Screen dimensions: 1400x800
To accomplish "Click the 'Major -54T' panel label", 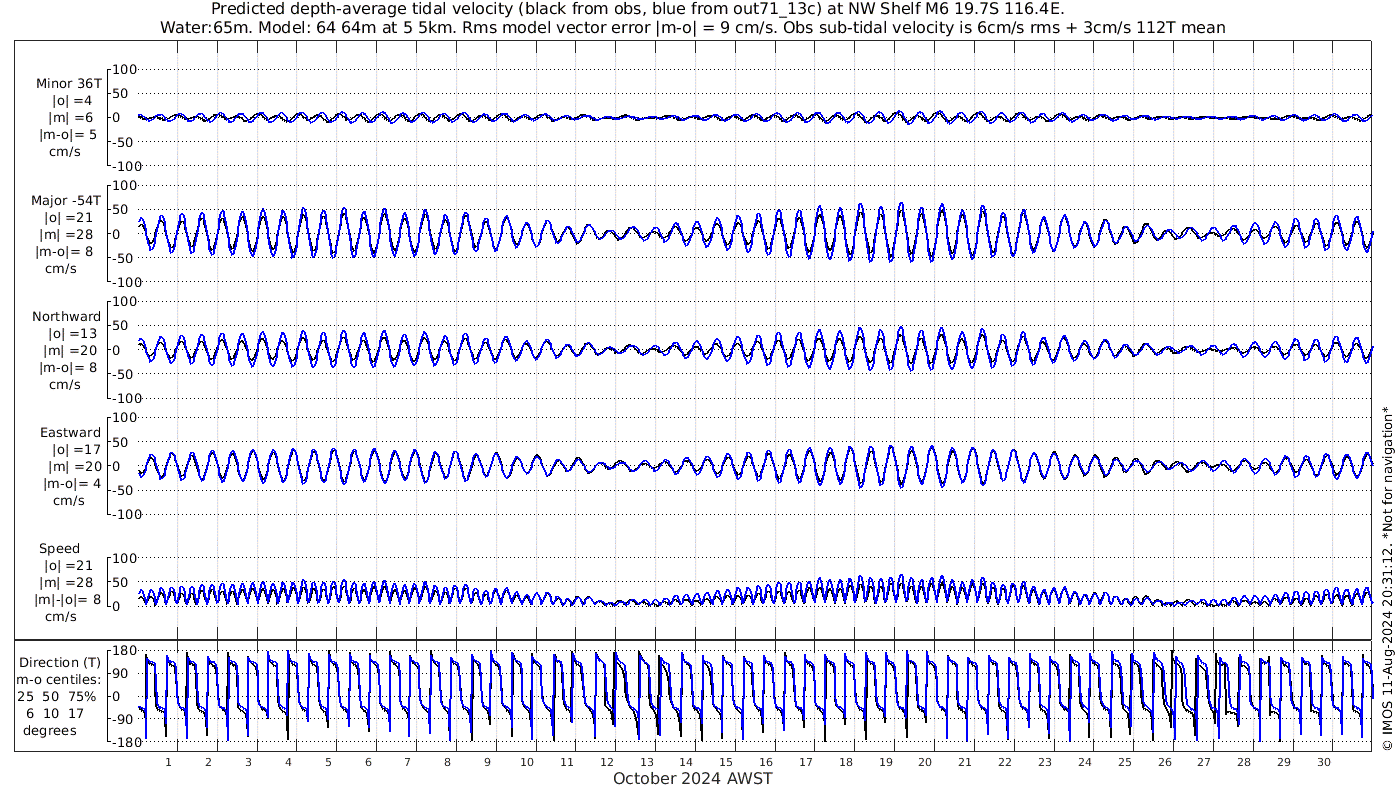I will click(66, 201).
